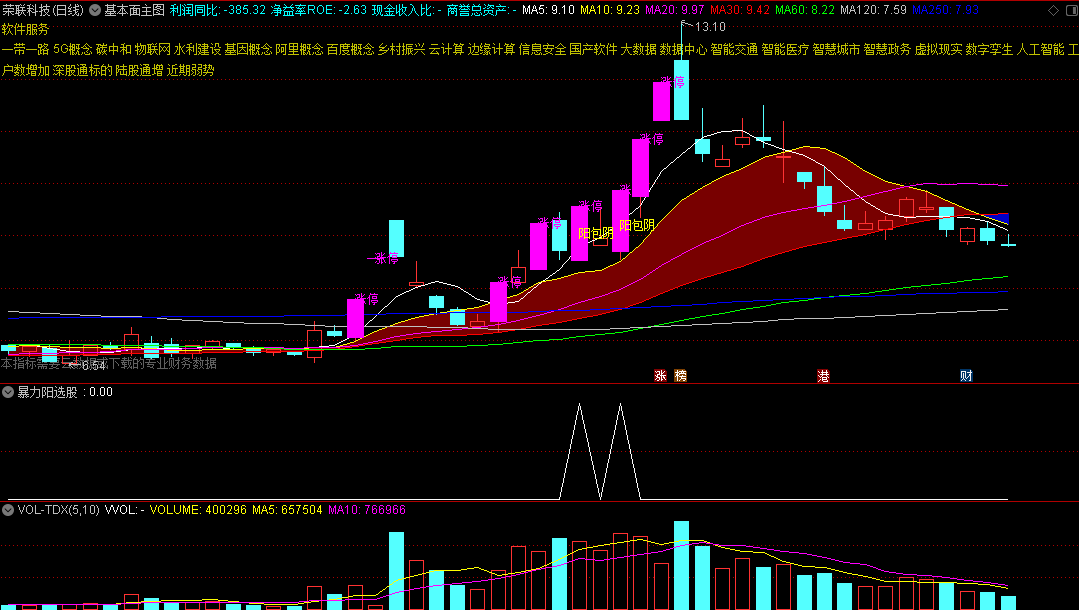Screen dimensions: 1079x610
Task: Click the left 阳包阴 pattern label
Action: (596, 233)
